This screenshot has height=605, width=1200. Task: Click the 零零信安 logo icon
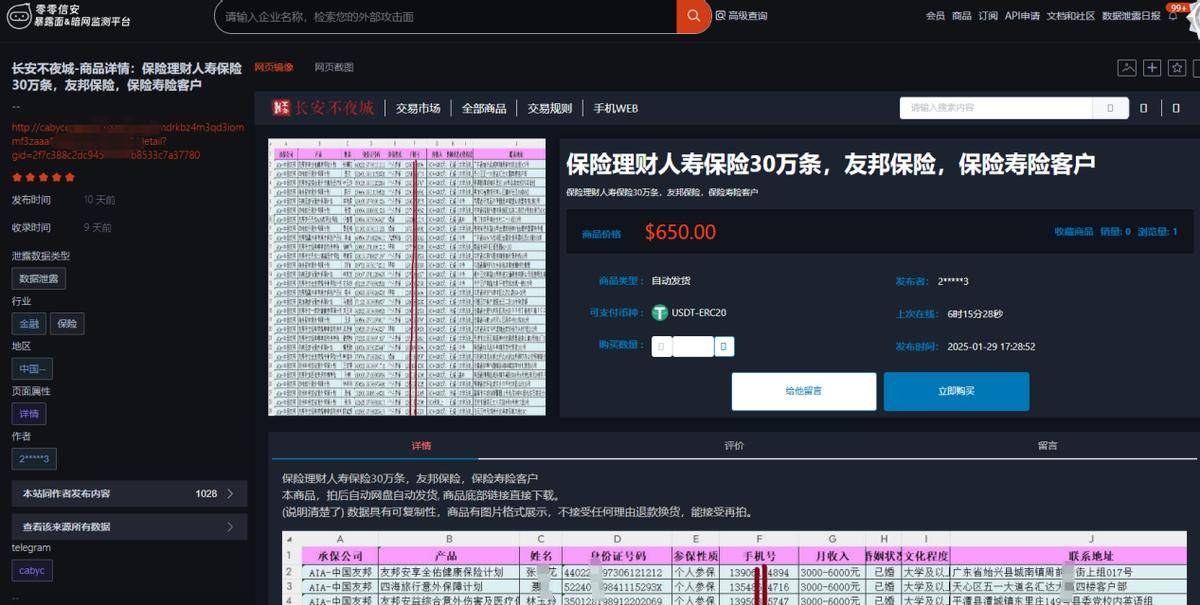18,15
